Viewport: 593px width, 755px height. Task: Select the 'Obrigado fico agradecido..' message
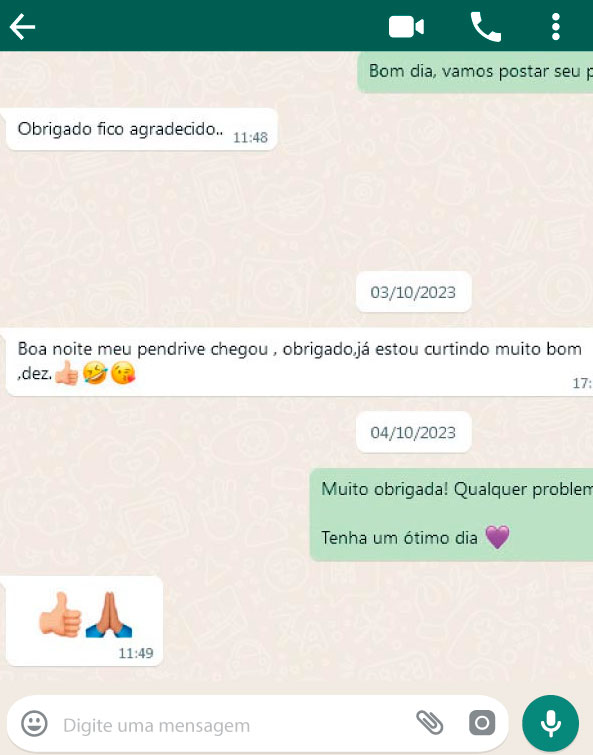[x=142, y=130]
